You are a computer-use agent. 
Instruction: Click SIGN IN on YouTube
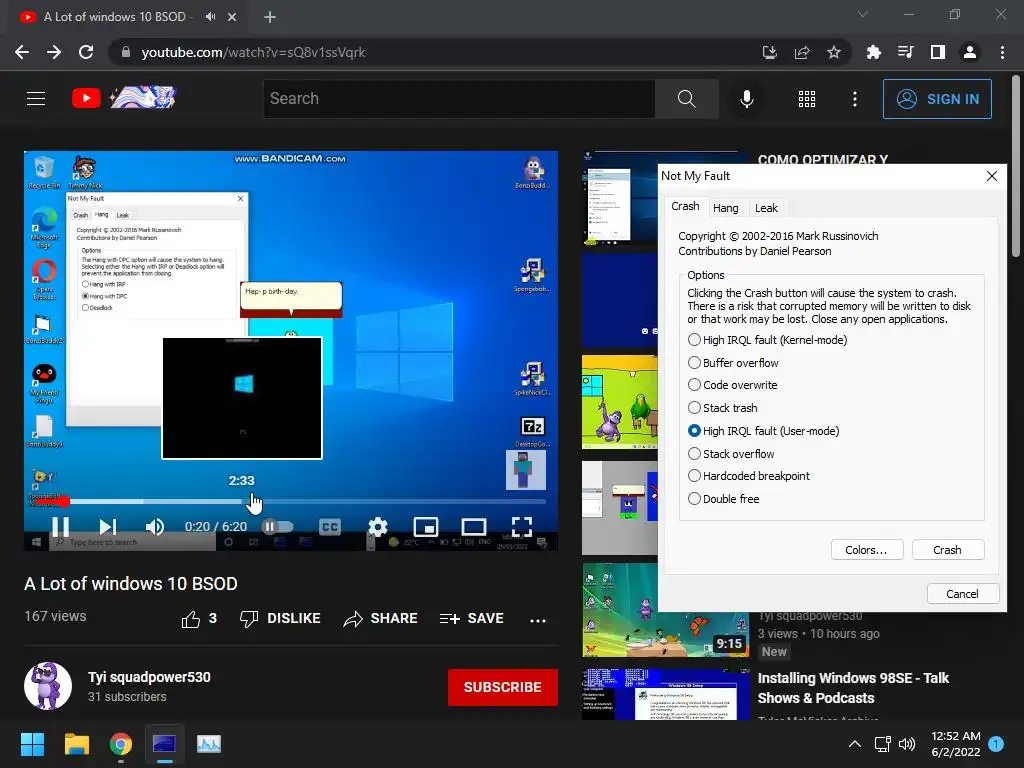(937, 99)
